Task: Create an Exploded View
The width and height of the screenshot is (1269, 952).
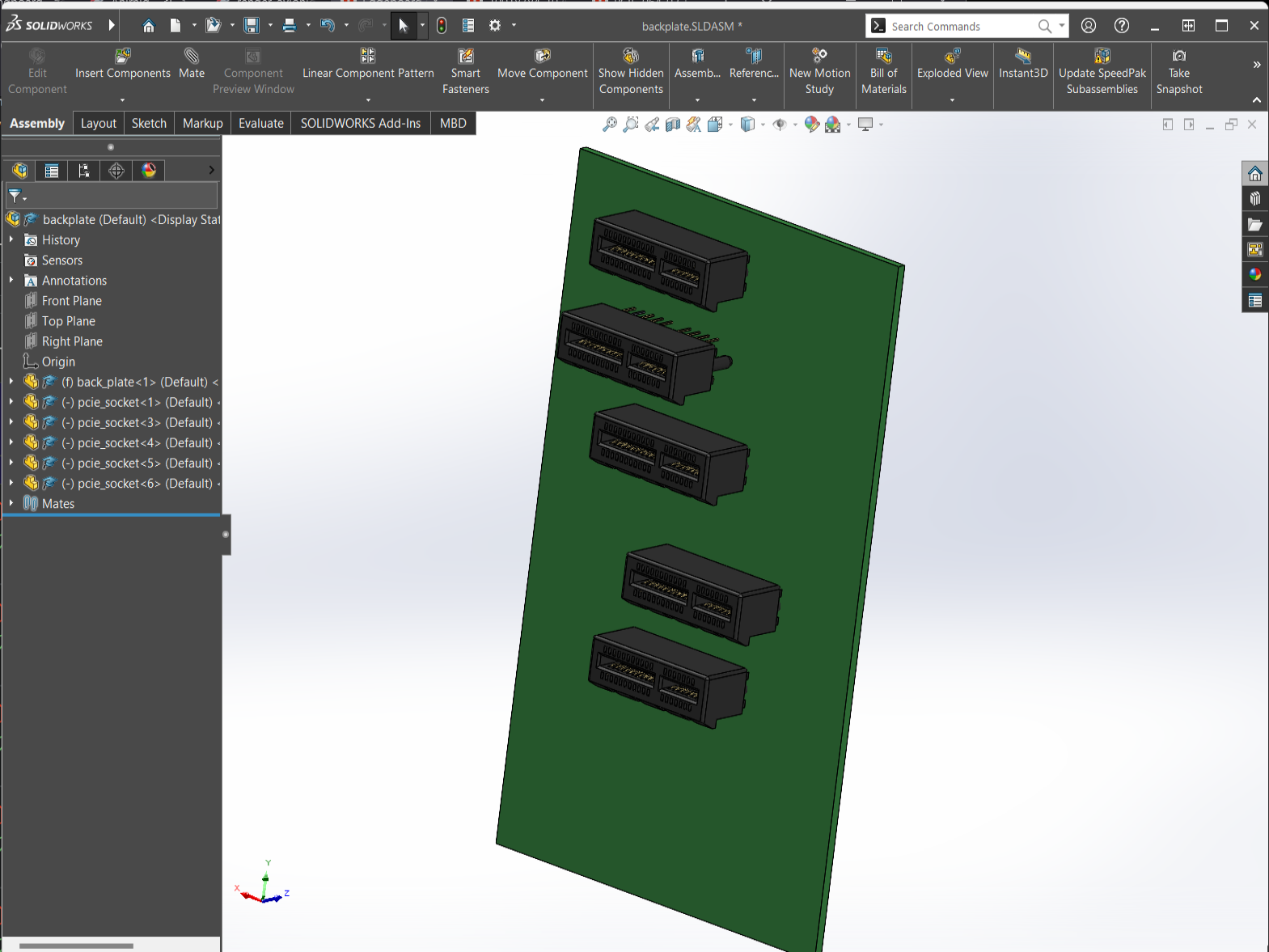Action: click(x=952, y=57)
